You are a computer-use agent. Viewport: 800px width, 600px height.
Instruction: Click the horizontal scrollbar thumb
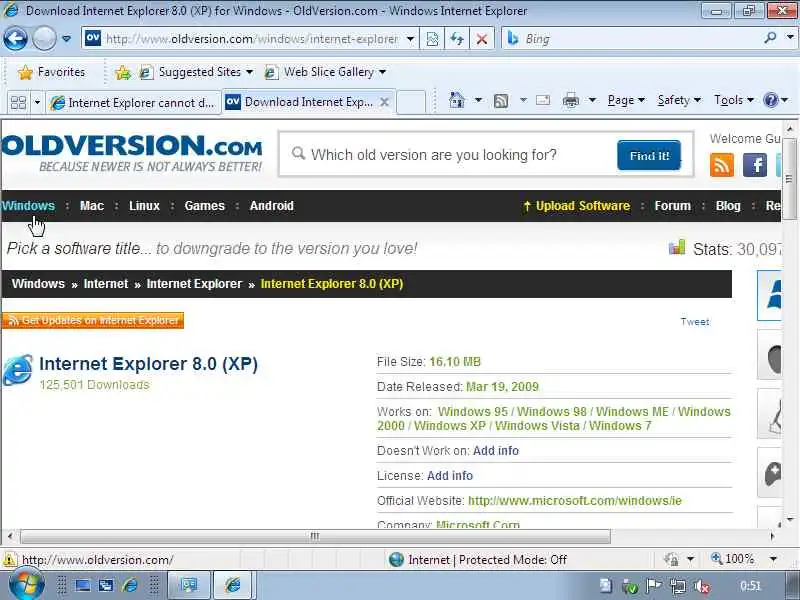point(315,536)
